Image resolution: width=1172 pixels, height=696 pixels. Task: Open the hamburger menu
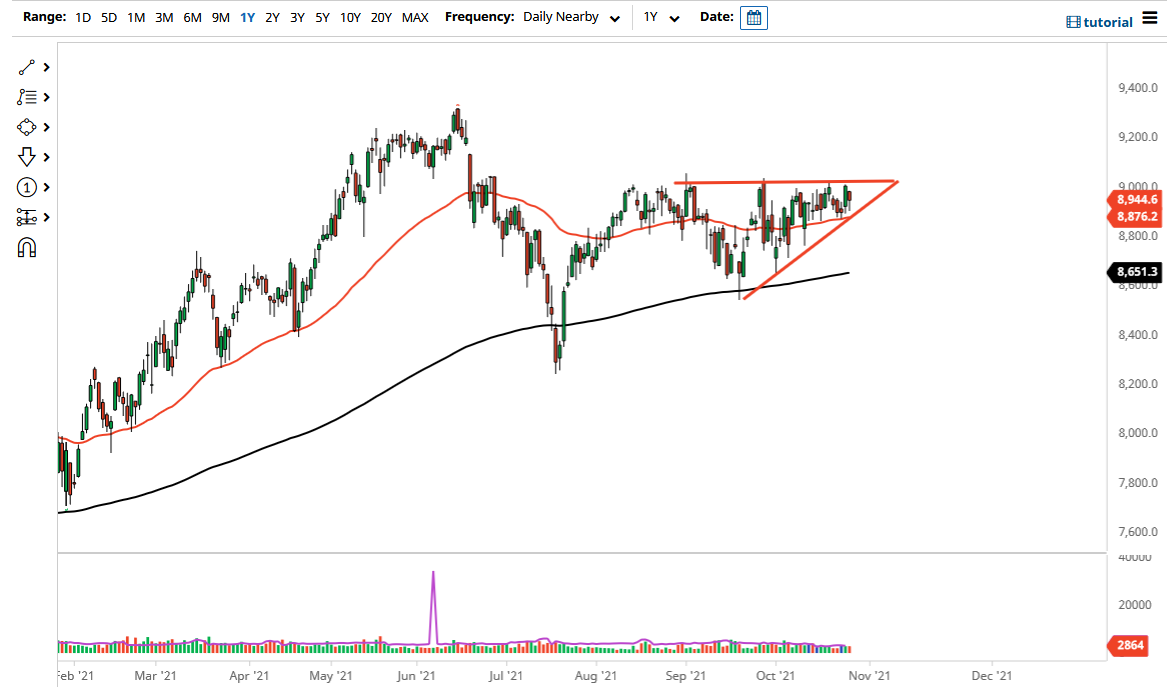tap(1150, 18)
